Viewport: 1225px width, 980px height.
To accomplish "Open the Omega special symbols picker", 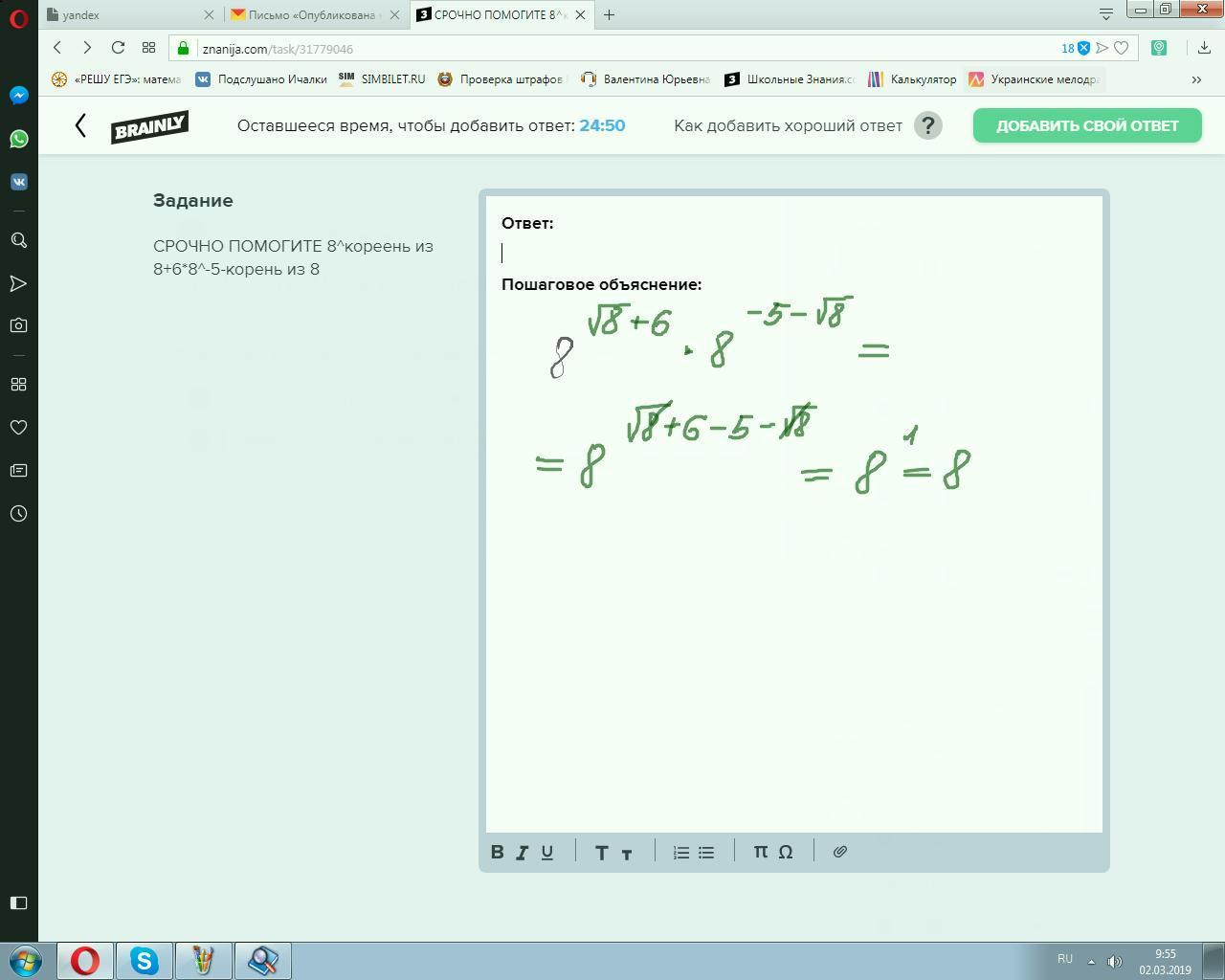I will pos(786,852).
